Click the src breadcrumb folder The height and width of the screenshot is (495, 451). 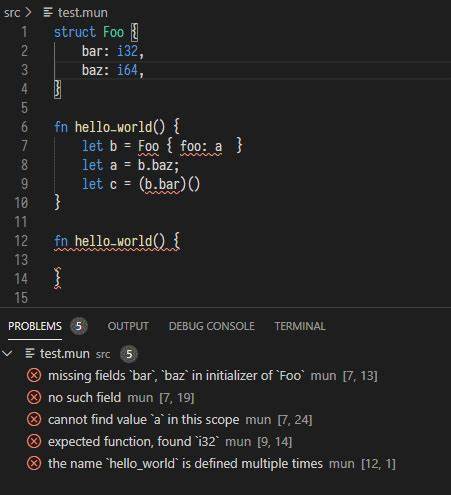click(12, 13)
